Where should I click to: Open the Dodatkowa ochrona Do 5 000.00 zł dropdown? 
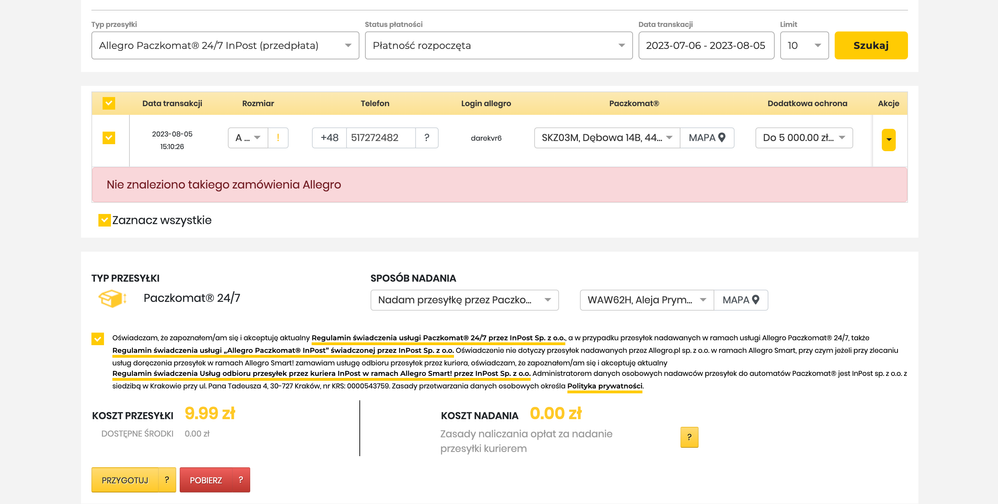(x=804, y=137)
